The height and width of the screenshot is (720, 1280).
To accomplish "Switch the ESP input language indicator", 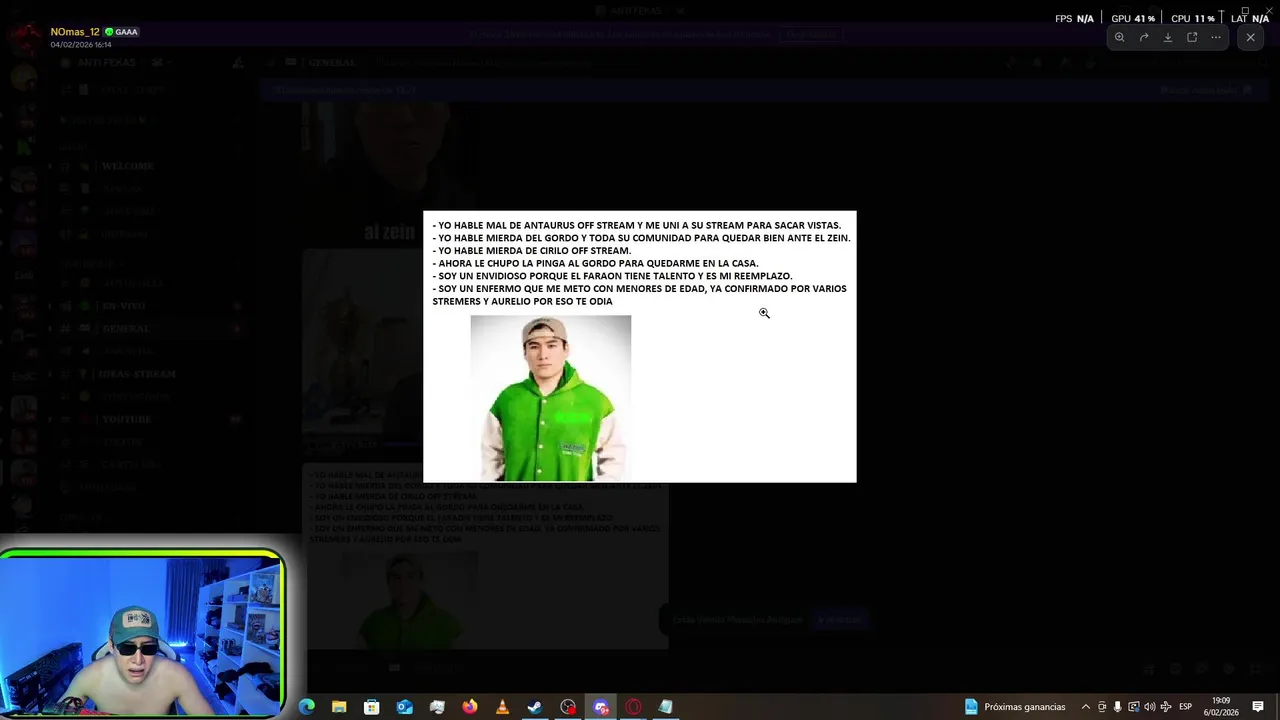I will [x=1186, y=707].
